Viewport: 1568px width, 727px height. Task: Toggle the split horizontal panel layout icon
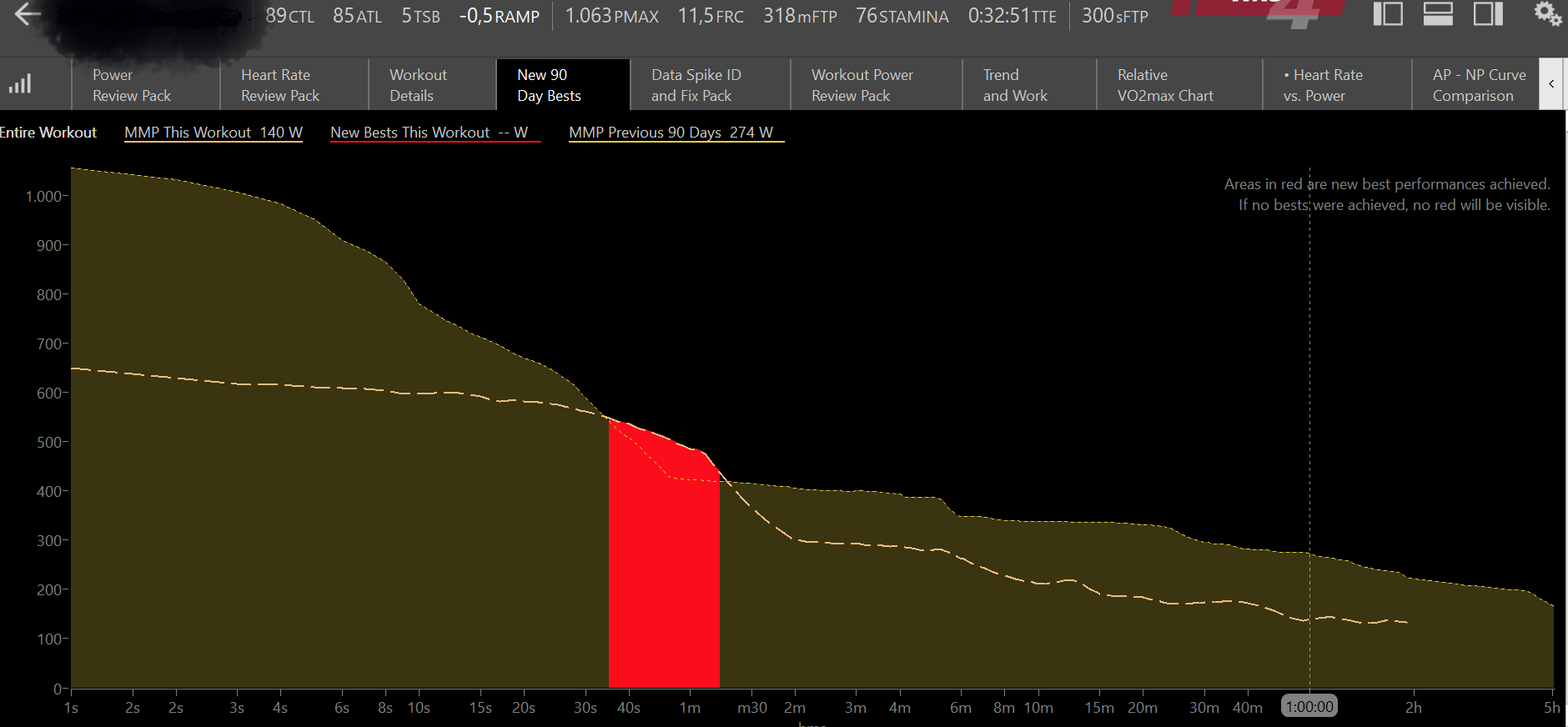click(1438, 14)
